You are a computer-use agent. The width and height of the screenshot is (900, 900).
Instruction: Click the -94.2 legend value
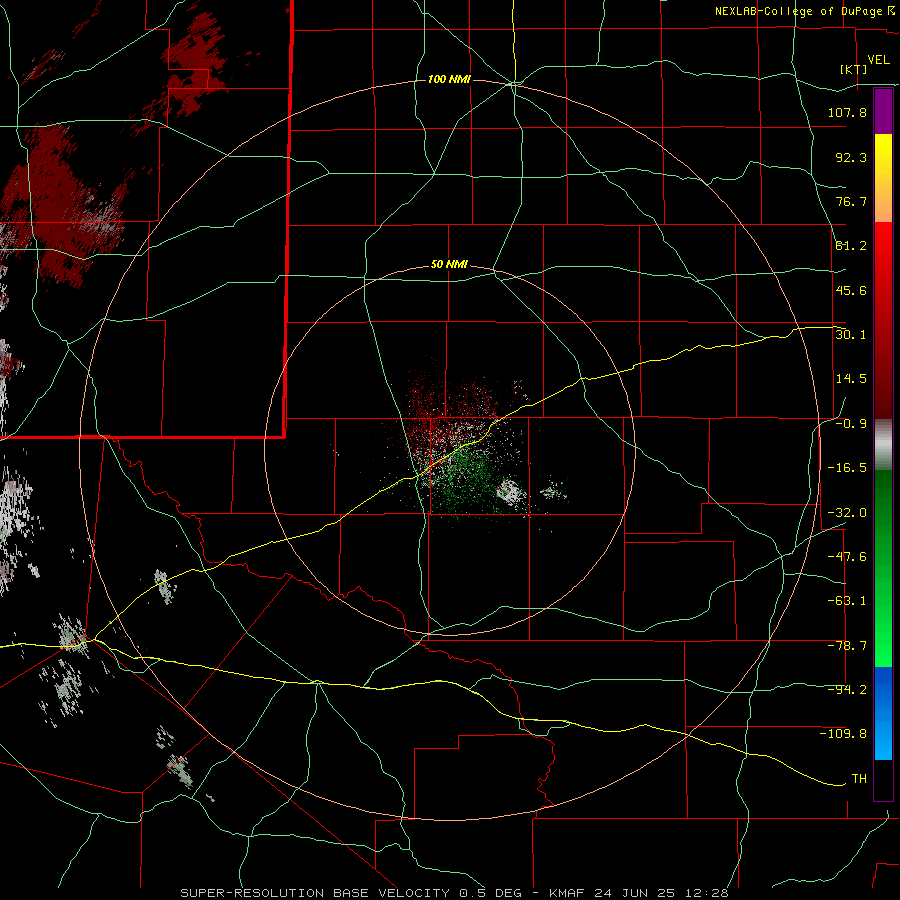click(847, 690)
